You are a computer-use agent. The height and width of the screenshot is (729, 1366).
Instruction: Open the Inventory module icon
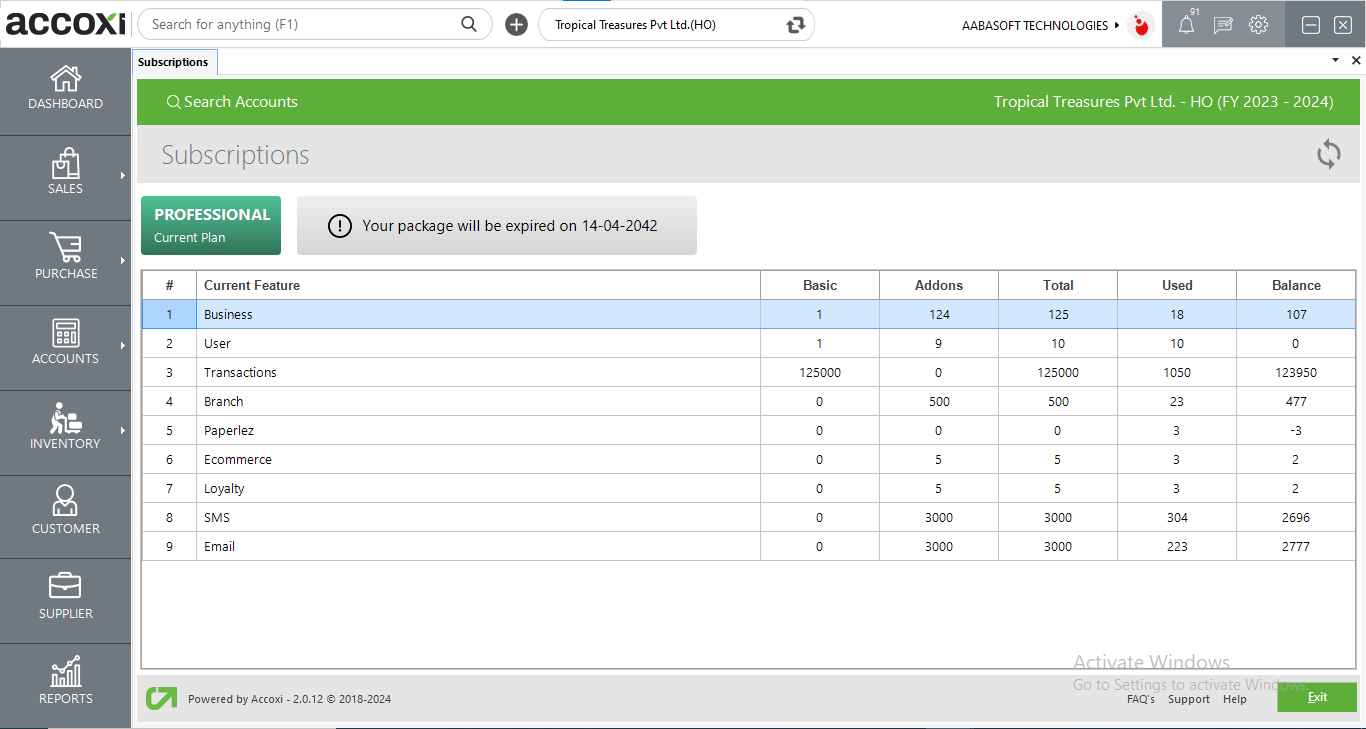coord(66,418)
